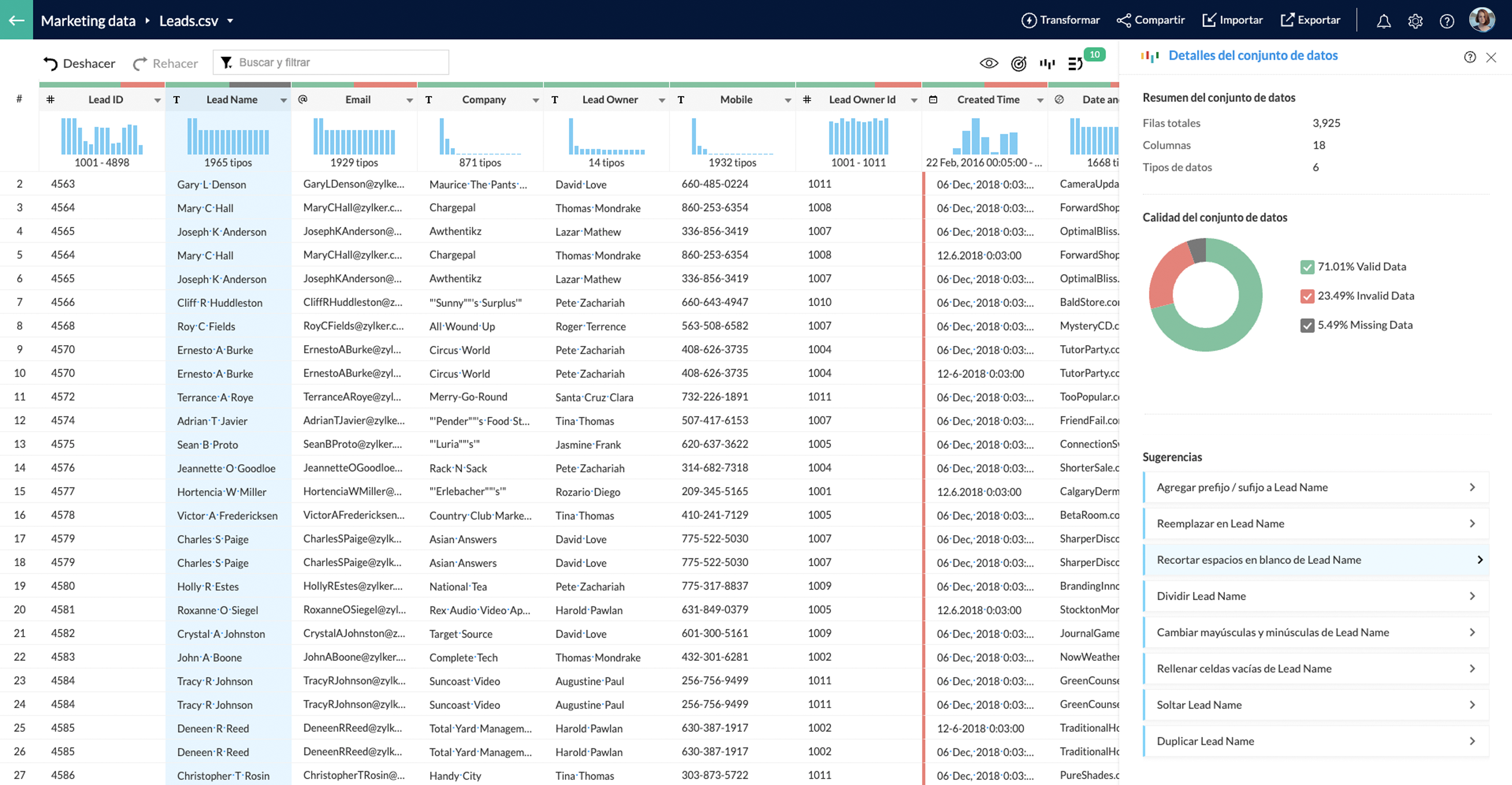Click the Deshacer button
Image resolution: width=1512 pixels, height=785 pixels.
79,63
